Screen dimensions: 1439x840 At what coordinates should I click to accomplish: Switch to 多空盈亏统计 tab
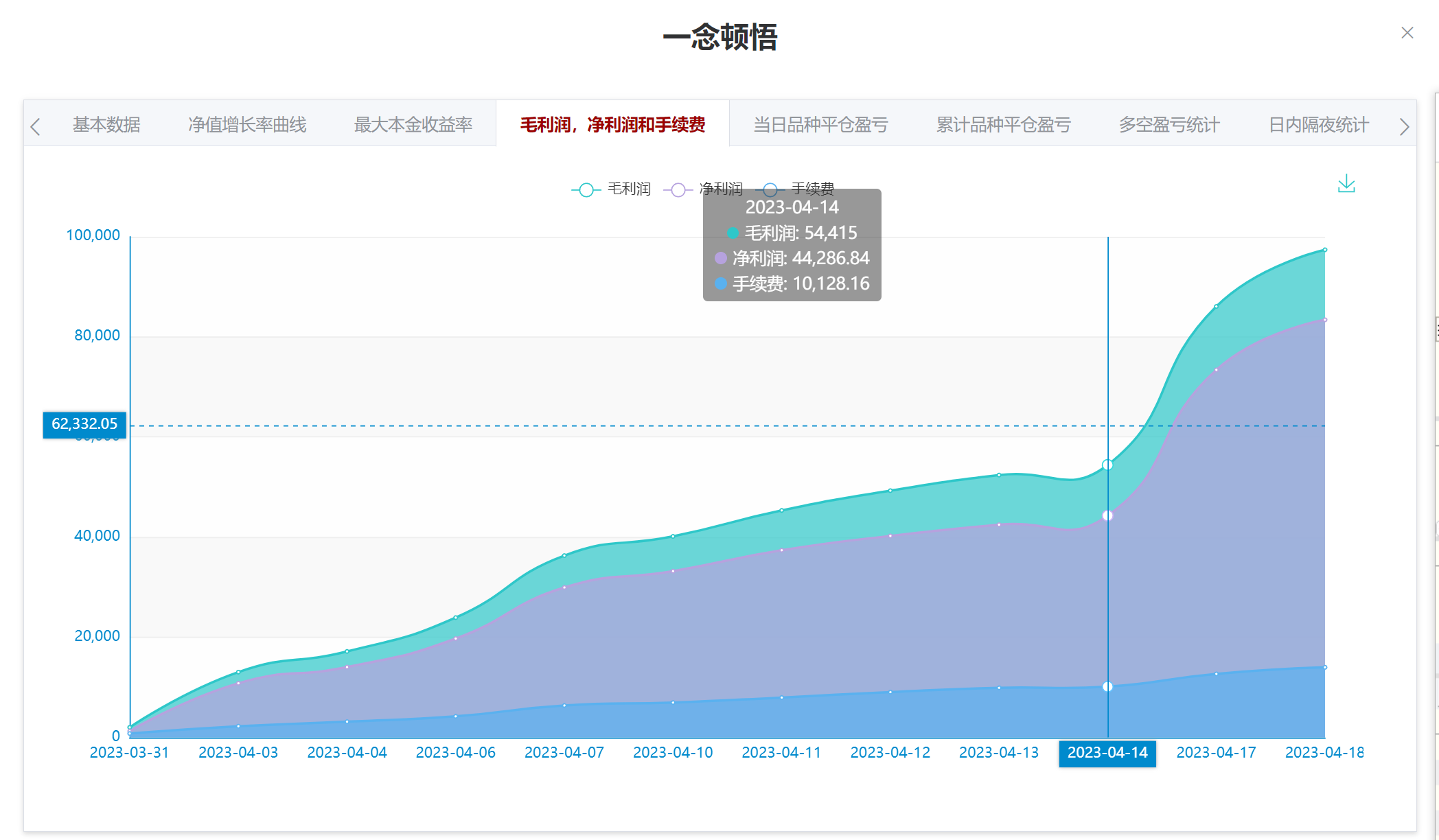(x=1169, y=125)
